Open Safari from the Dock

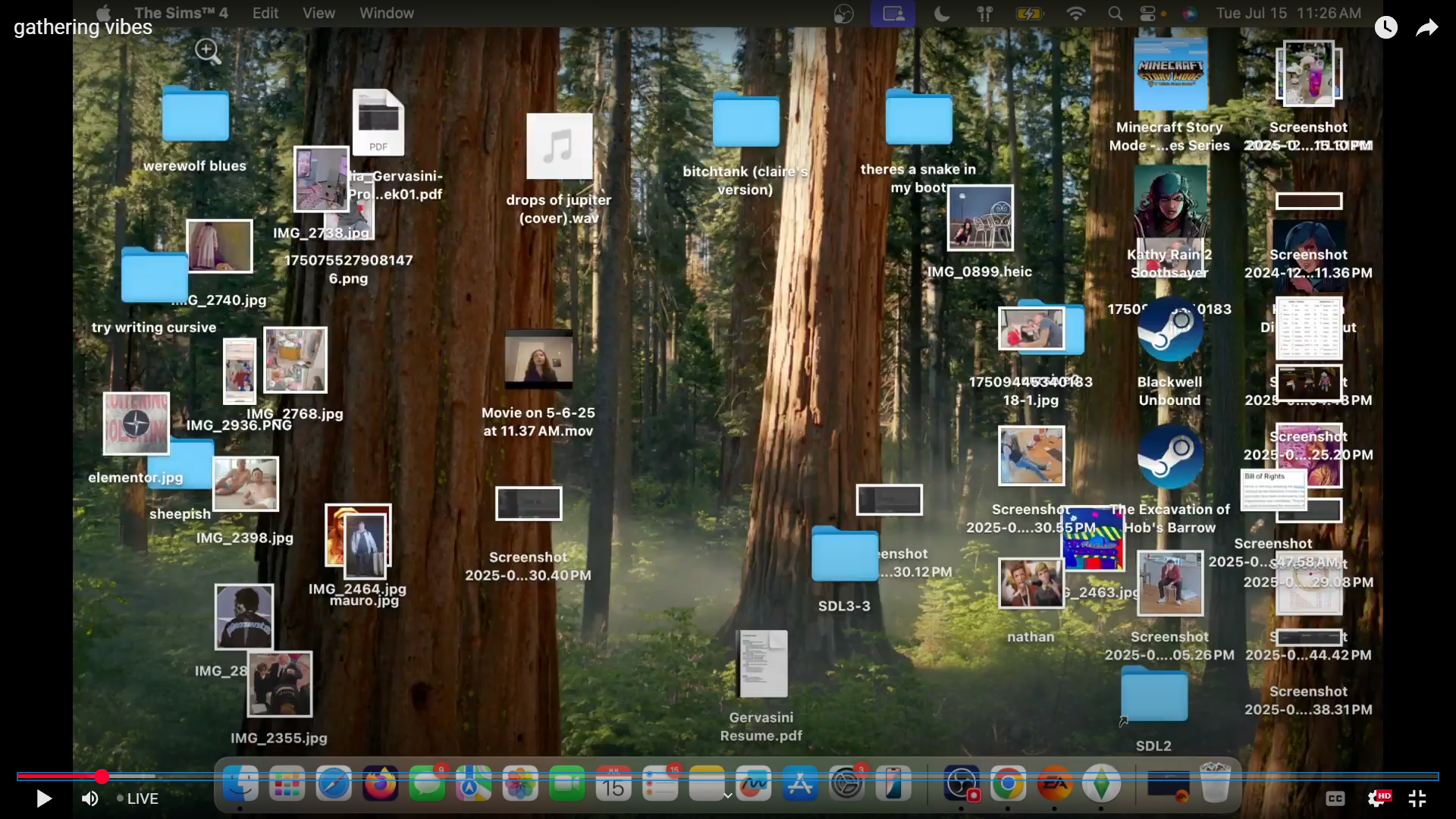pyautogui.click(x=334, y=784)
